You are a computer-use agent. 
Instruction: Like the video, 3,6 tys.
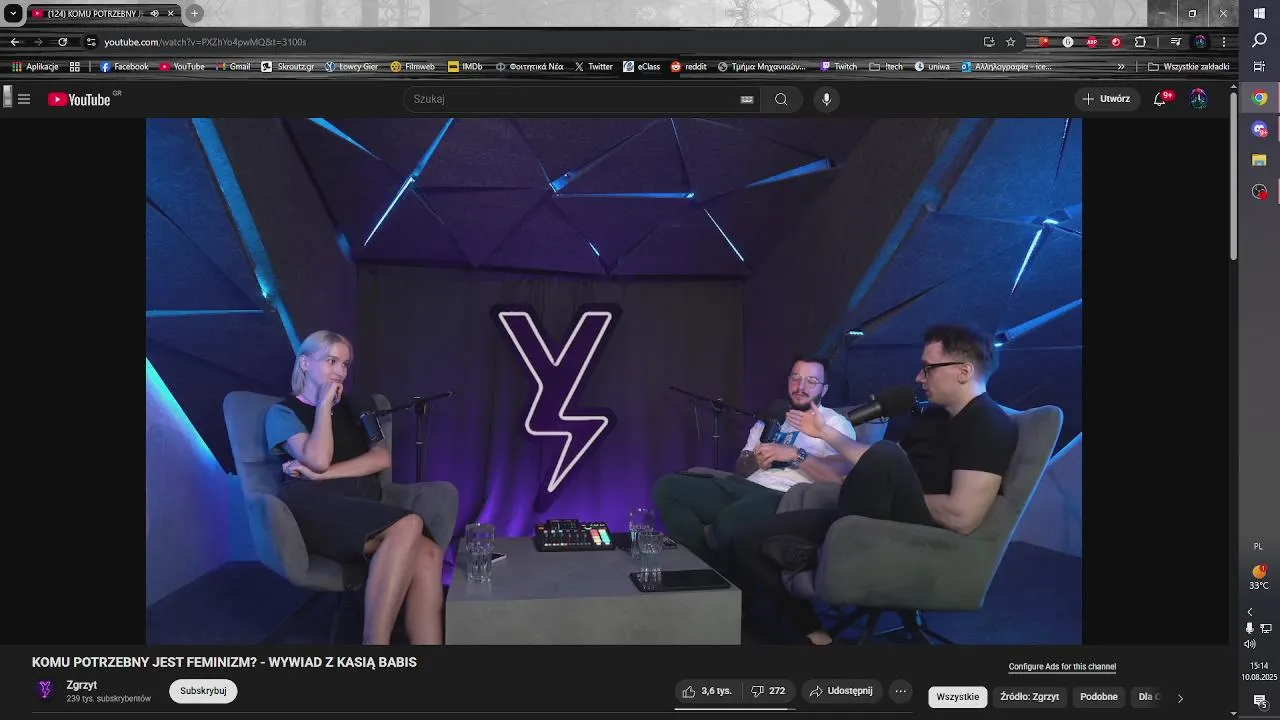(x=708, y=691)
